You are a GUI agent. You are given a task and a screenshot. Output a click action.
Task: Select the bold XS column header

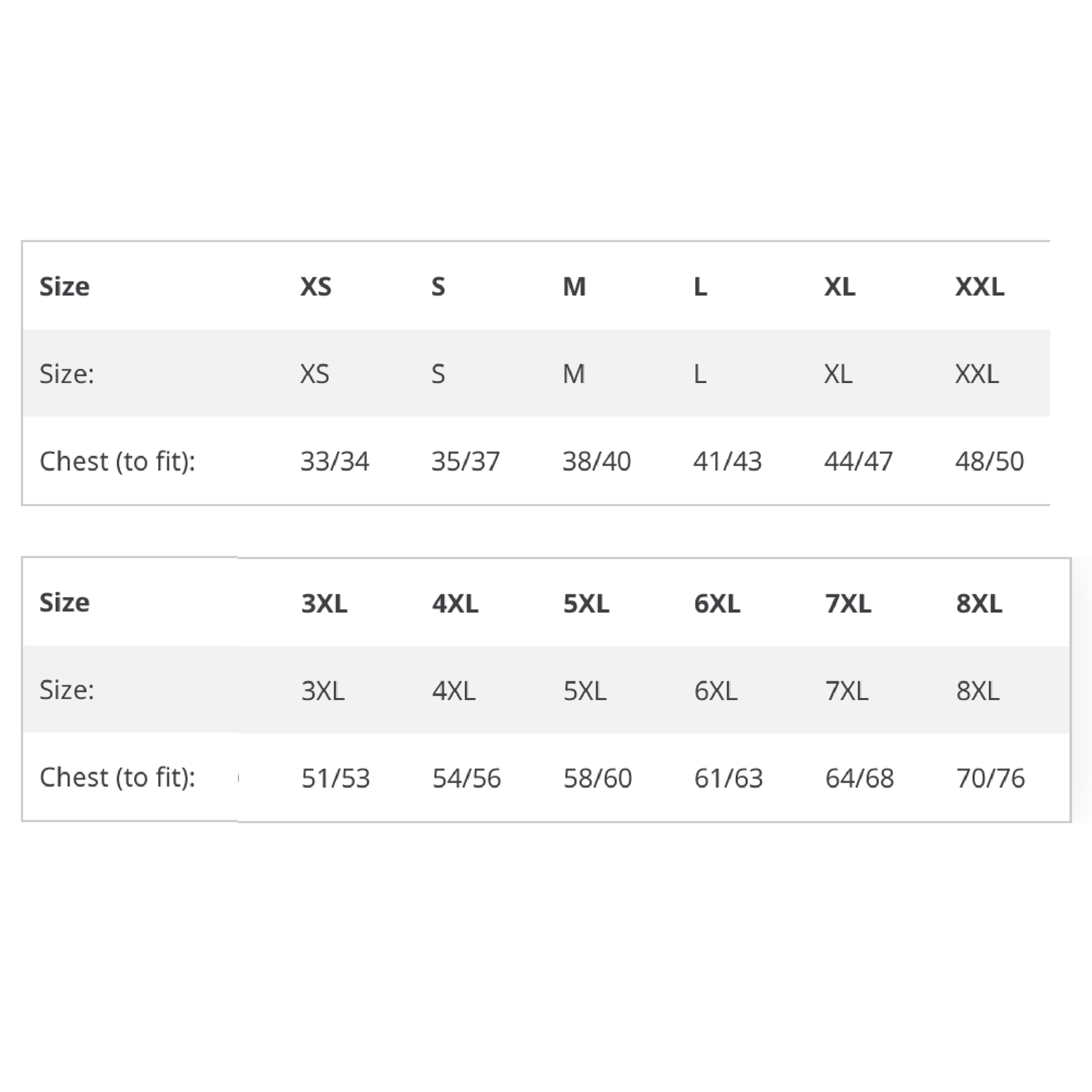pyautogui.click(x=315, y=287)
